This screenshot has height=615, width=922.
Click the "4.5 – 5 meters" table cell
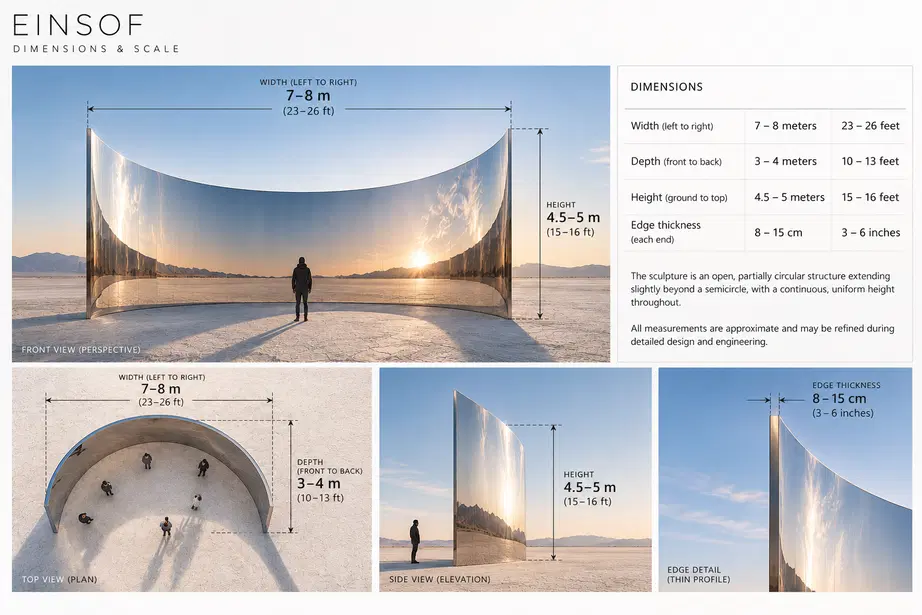[x=789, y=198]
